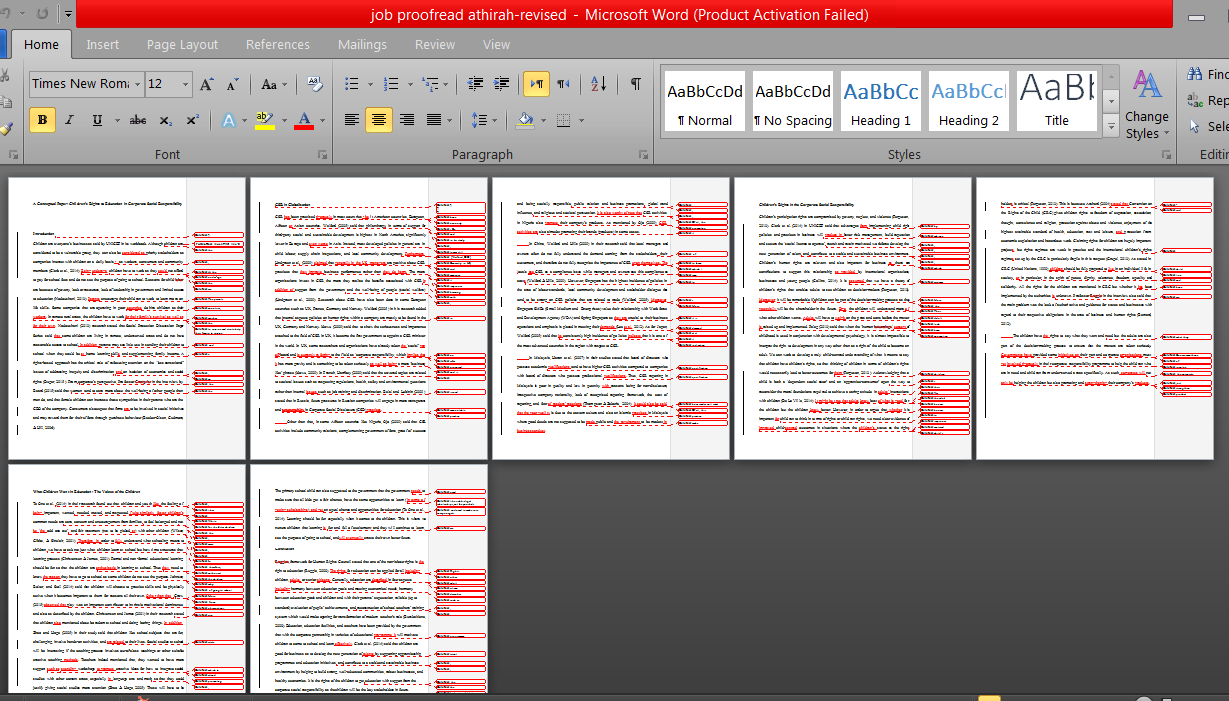Click the Borders icon
The height and width of the screenshot is (701, 1229).
(x=561, y=120)
